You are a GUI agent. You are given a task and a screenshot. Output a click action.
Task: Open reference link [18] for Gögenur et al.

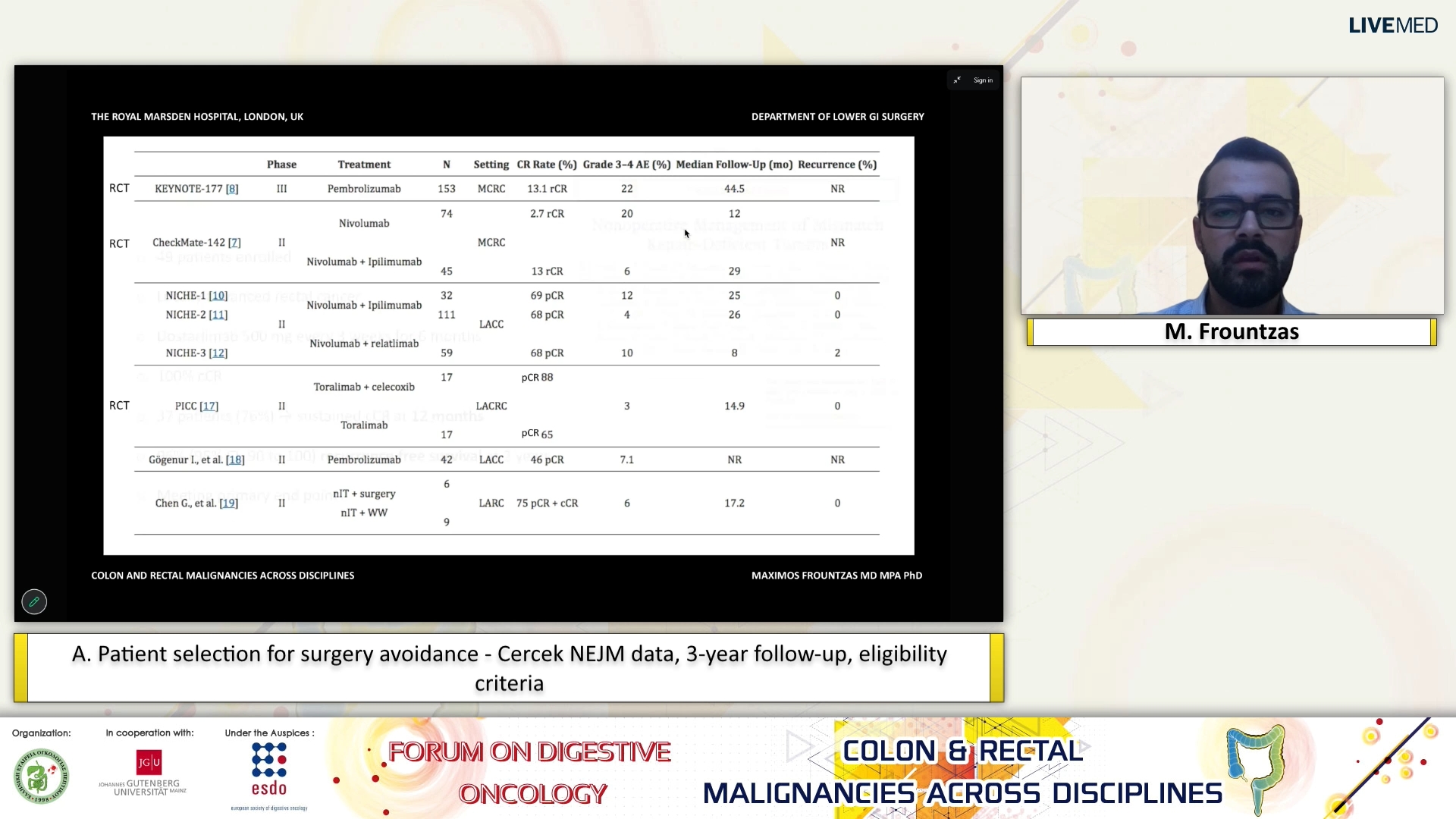[x=235, y=460]
